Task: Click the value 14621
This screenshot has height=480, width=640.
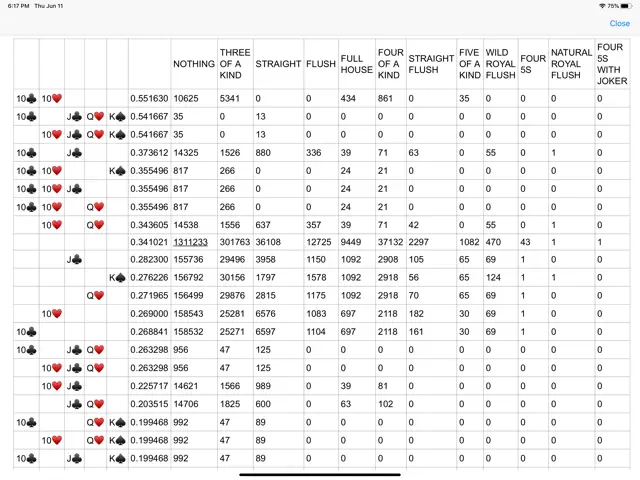Action: (x=186, y=386)
